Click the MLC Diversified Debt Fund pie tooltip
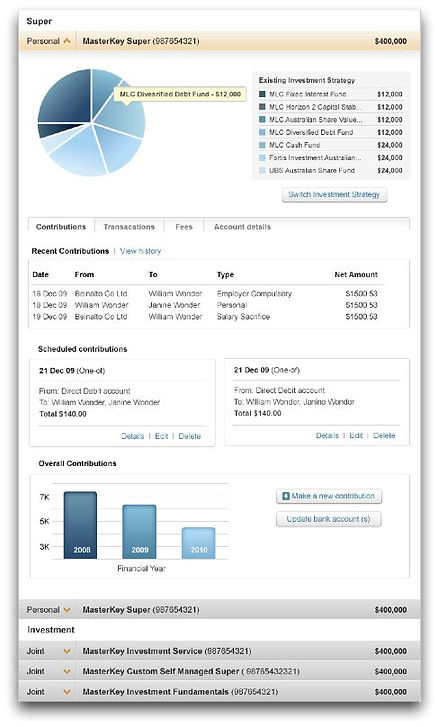 point(180,94)
